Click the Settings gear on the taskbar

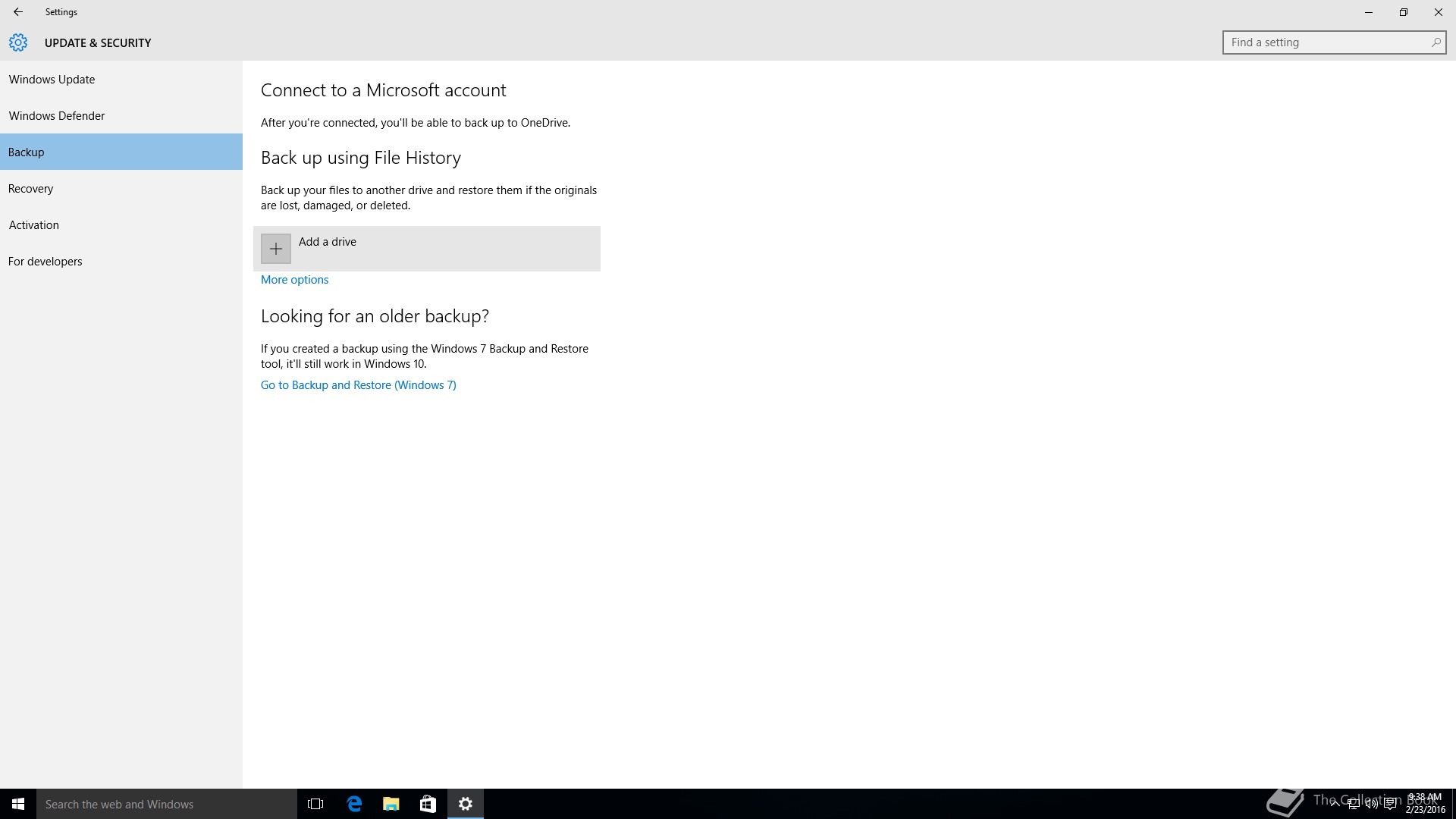(466, 804)
